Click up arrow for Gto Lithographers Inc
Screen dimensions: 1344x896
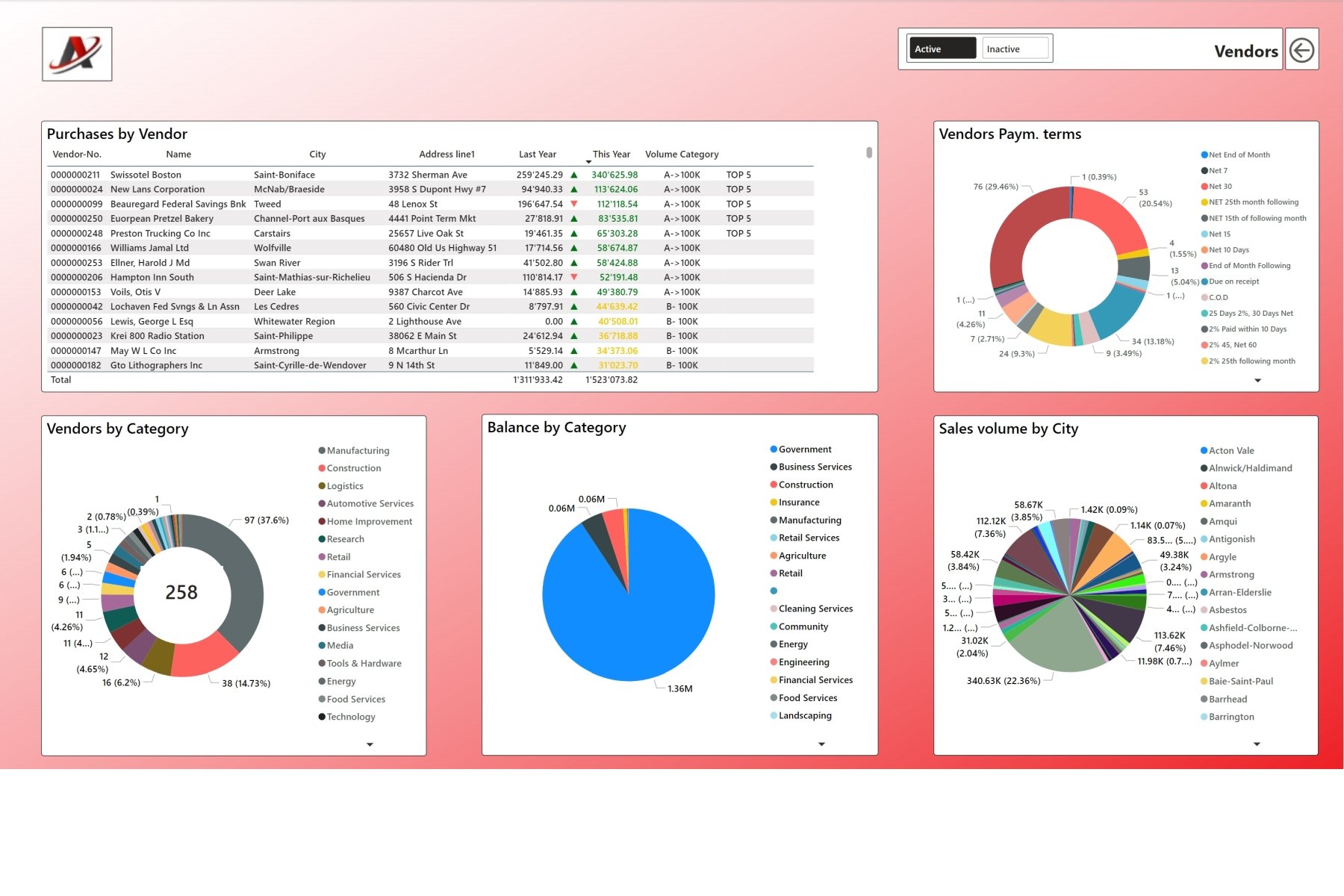coord(574,365)
